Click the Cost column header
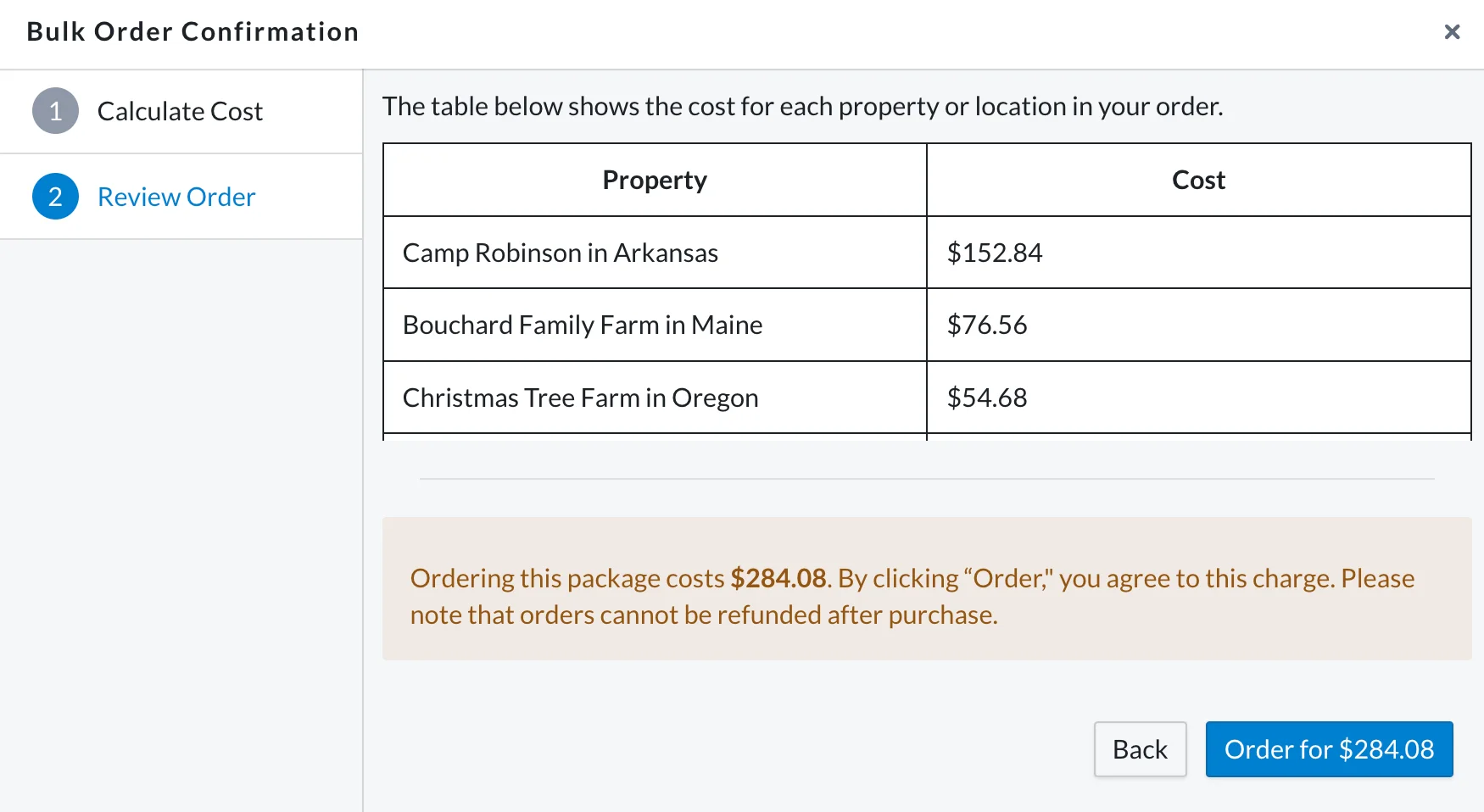The image size is (1484, 812). coord(1198,180)
